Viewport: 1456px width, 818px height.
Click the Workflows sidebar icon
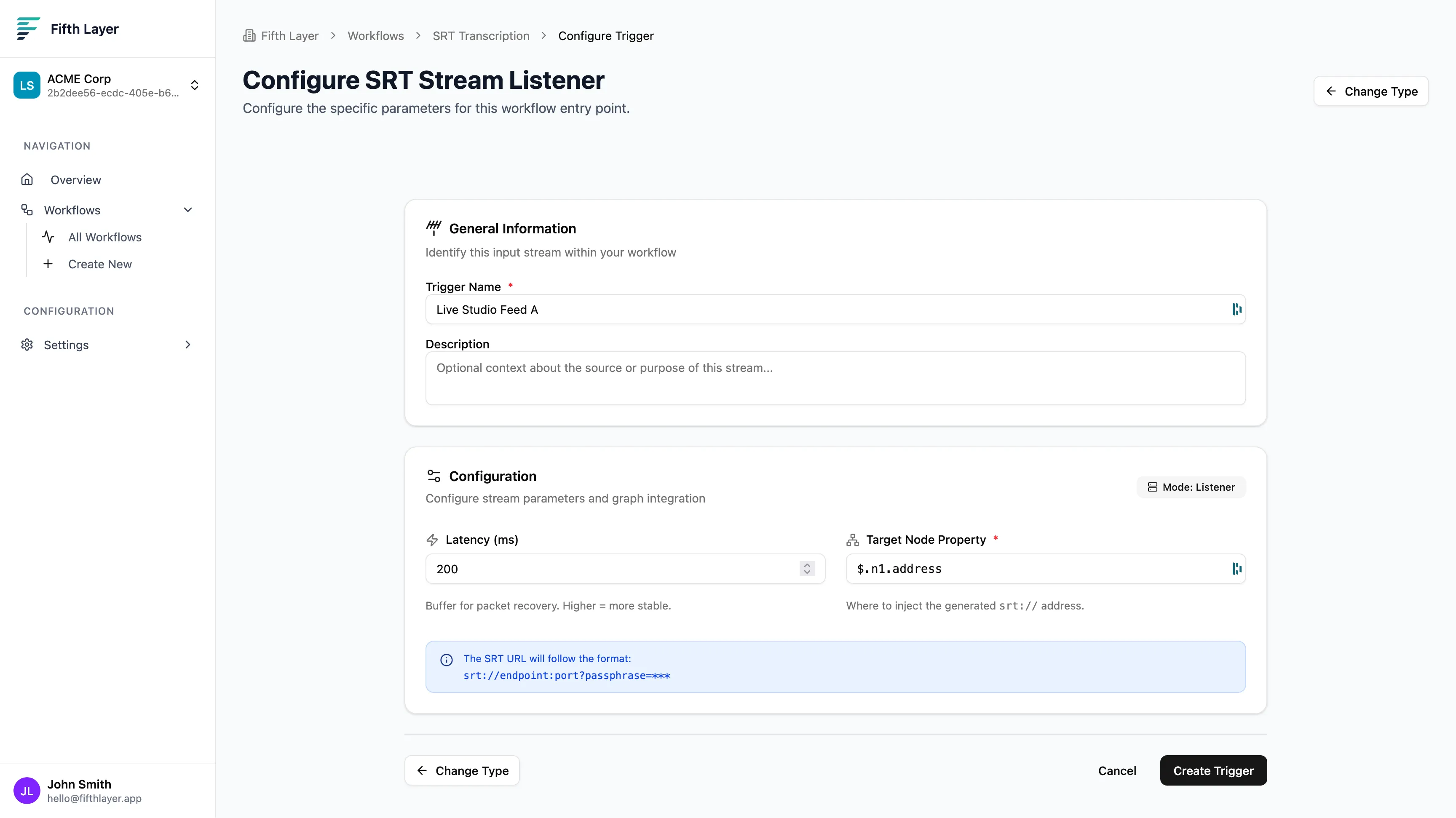pyautogui.click(x=27, y=210)
